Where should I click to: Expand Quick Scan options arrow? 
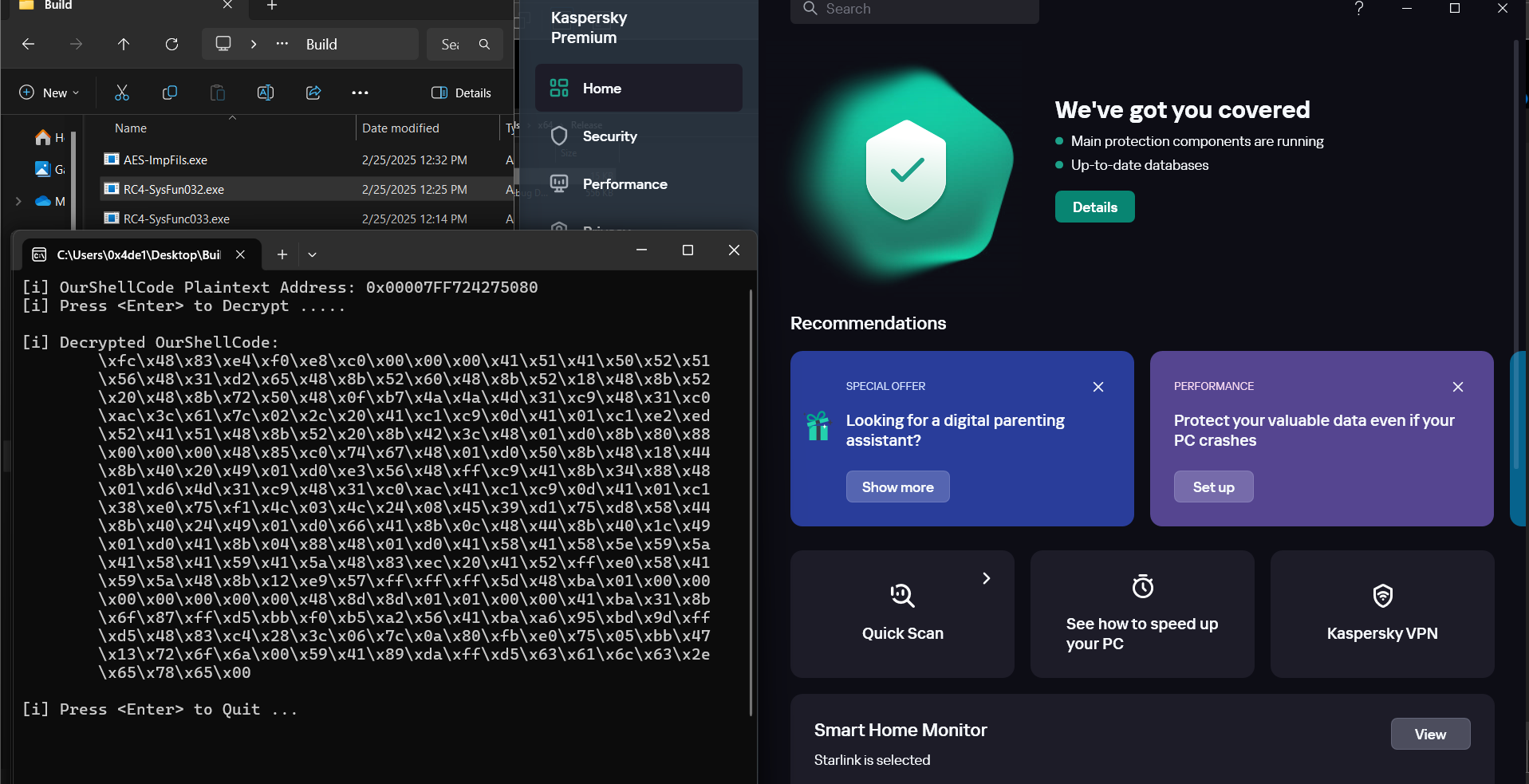pos(987,578)
